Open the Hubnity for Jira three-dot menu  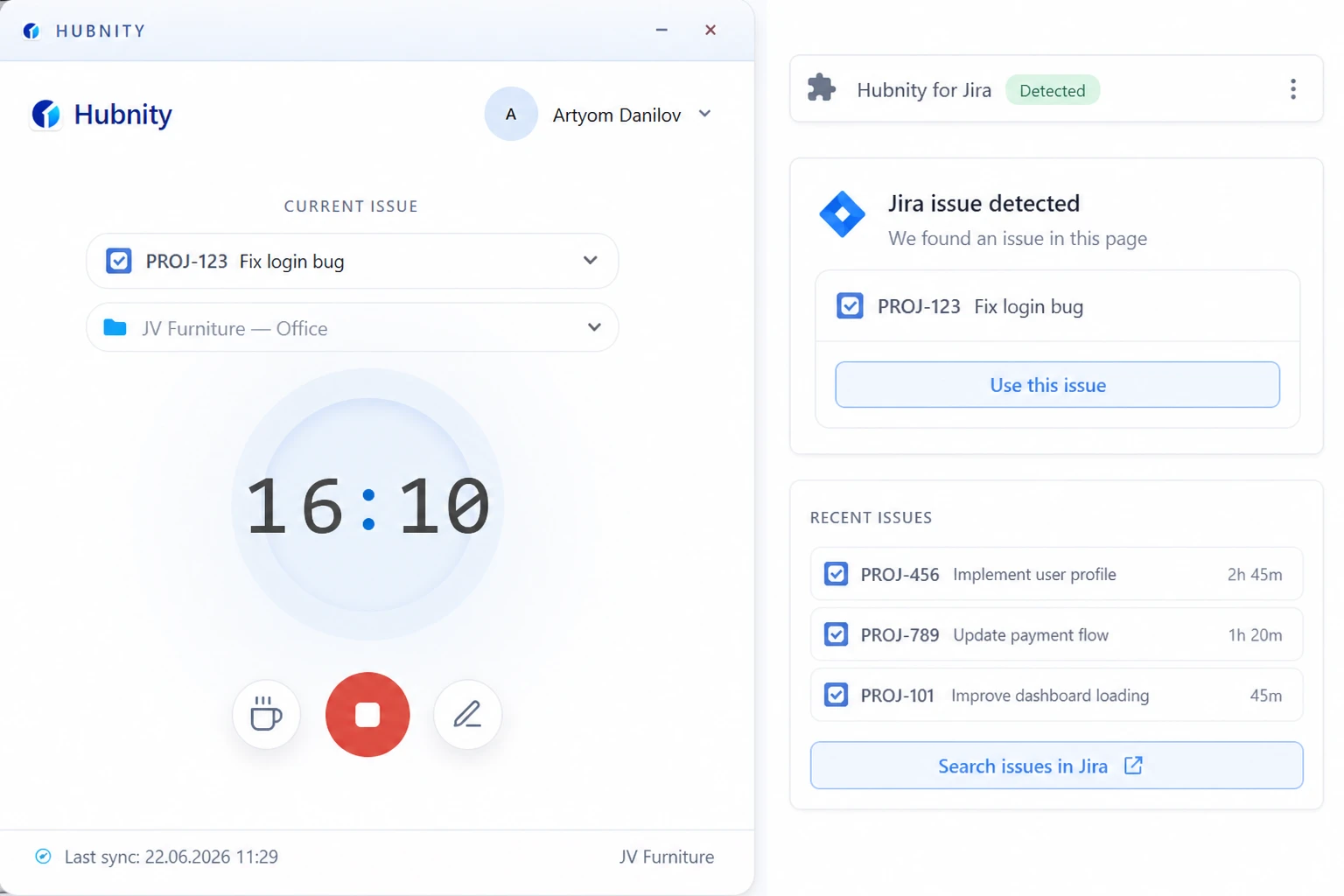tap(1293, 89)
